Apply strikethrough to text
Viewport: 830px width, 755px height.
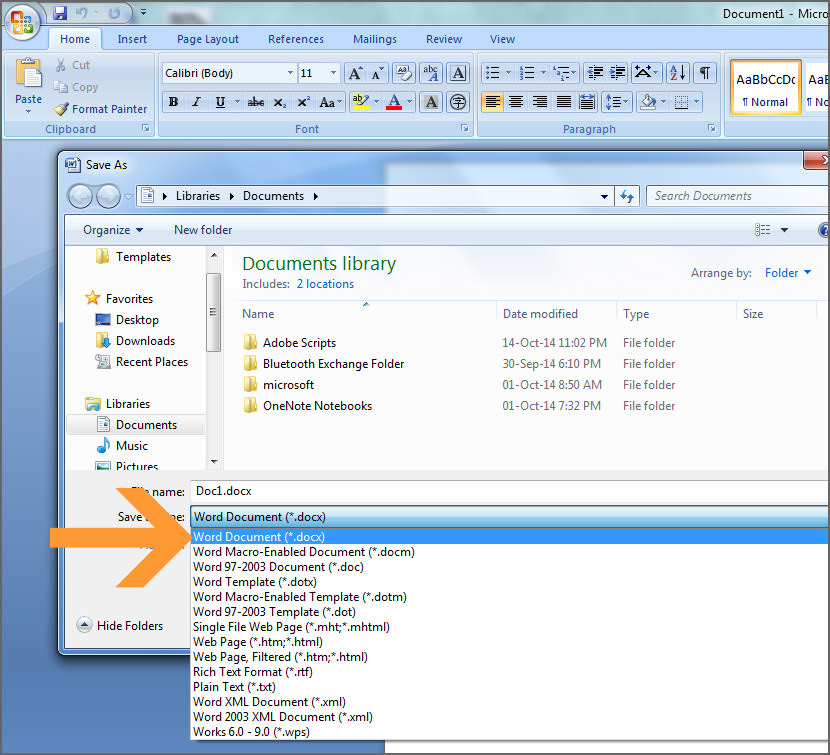click(x=256, y=102)
